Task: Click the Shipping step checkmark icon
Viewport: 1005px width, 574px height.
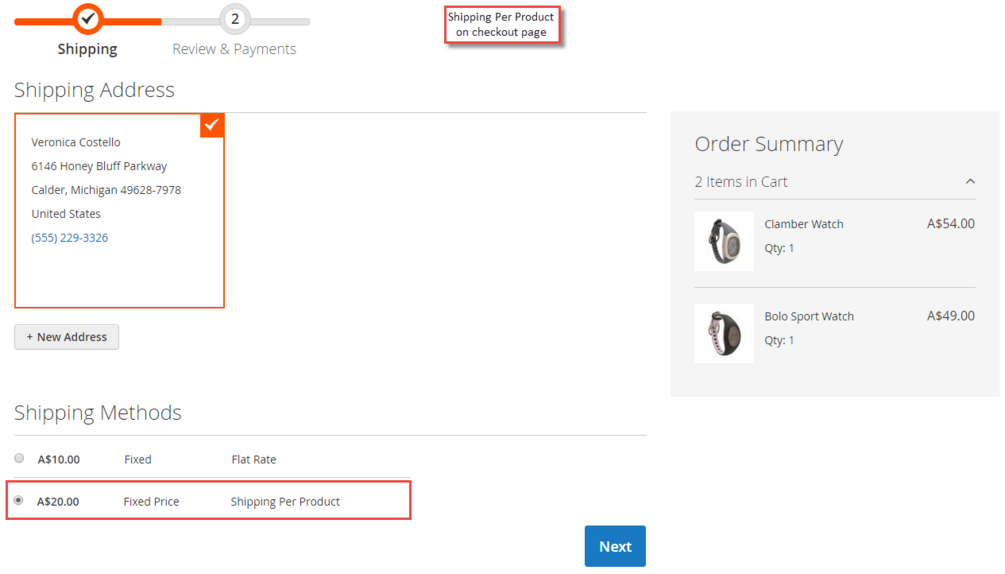Action: (88, 18)
